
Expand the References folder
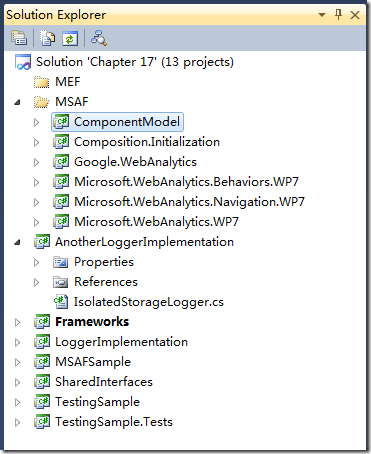click(36, 282)
